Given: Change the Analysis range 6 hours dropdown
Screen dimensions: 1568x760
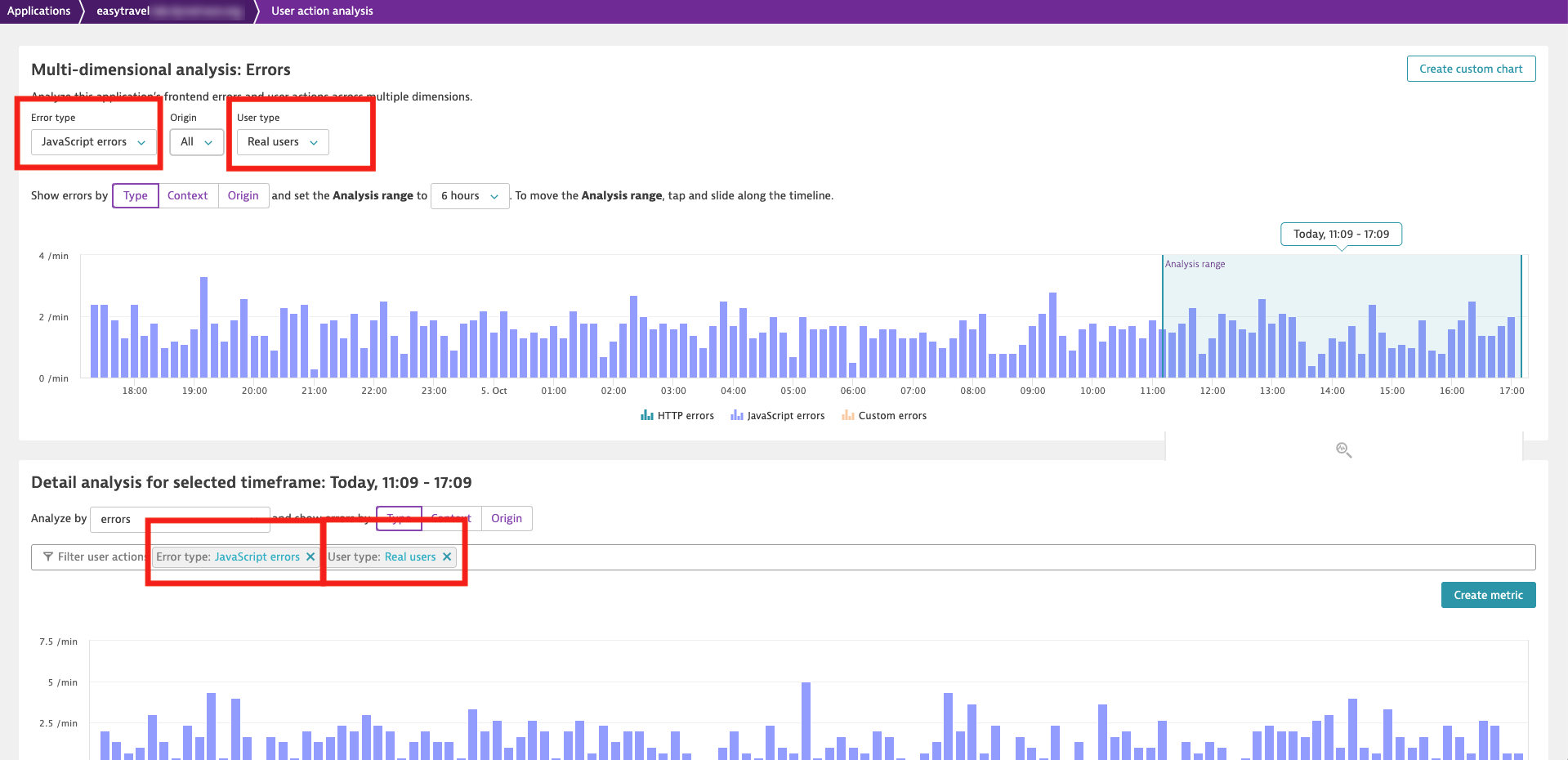Looking at the screenshot, I should (470, 195).
